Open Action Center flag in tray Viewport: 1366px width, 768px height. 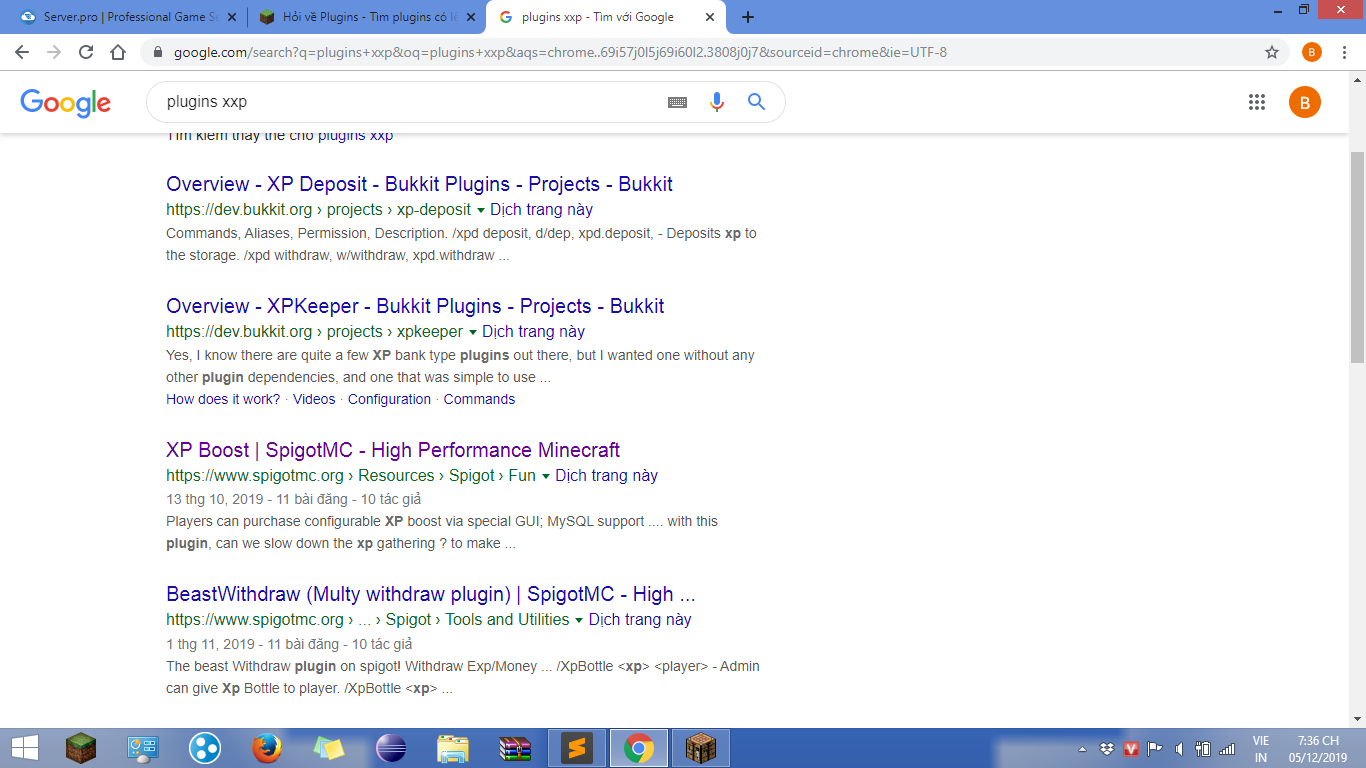pos(1155,748)
